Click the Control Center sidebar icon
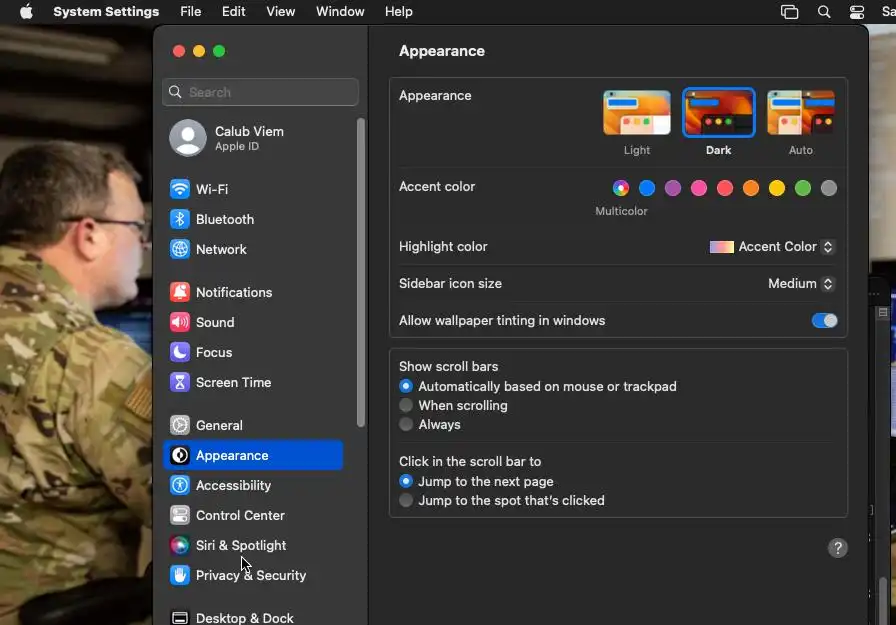 tap(179, 515)
